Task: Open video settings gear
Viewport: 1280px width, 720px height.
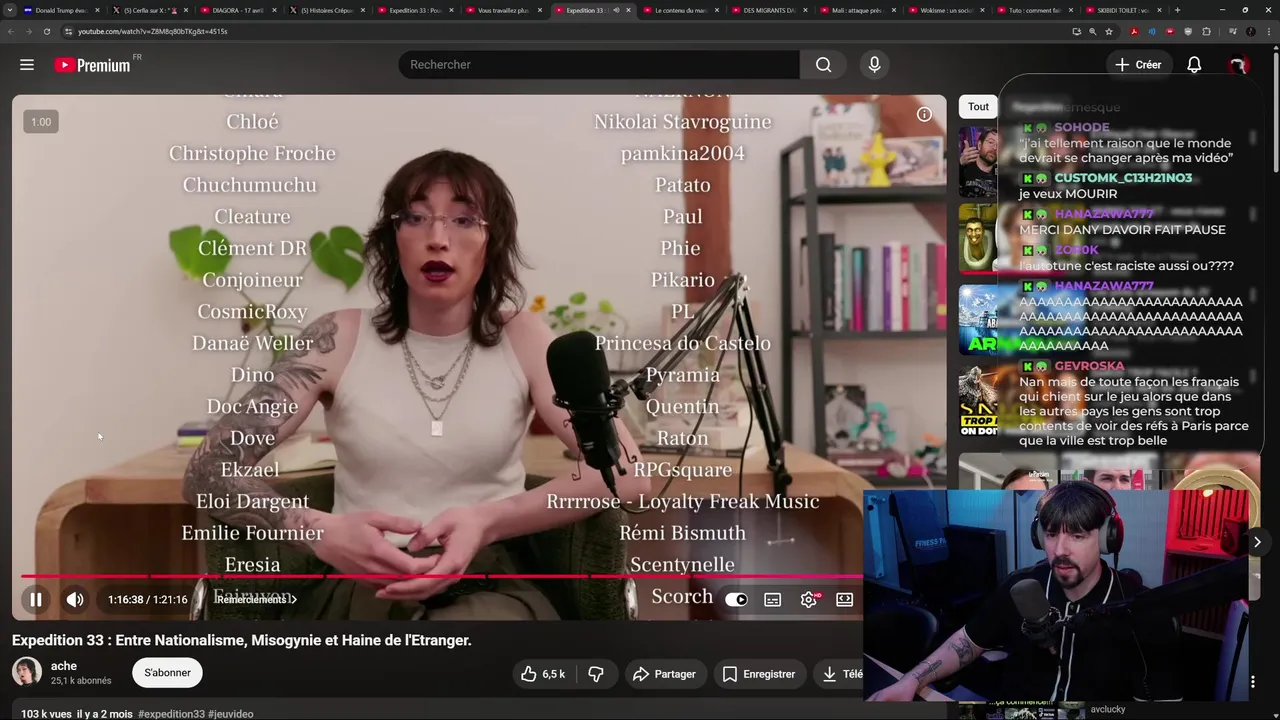Action: point(809,599)
